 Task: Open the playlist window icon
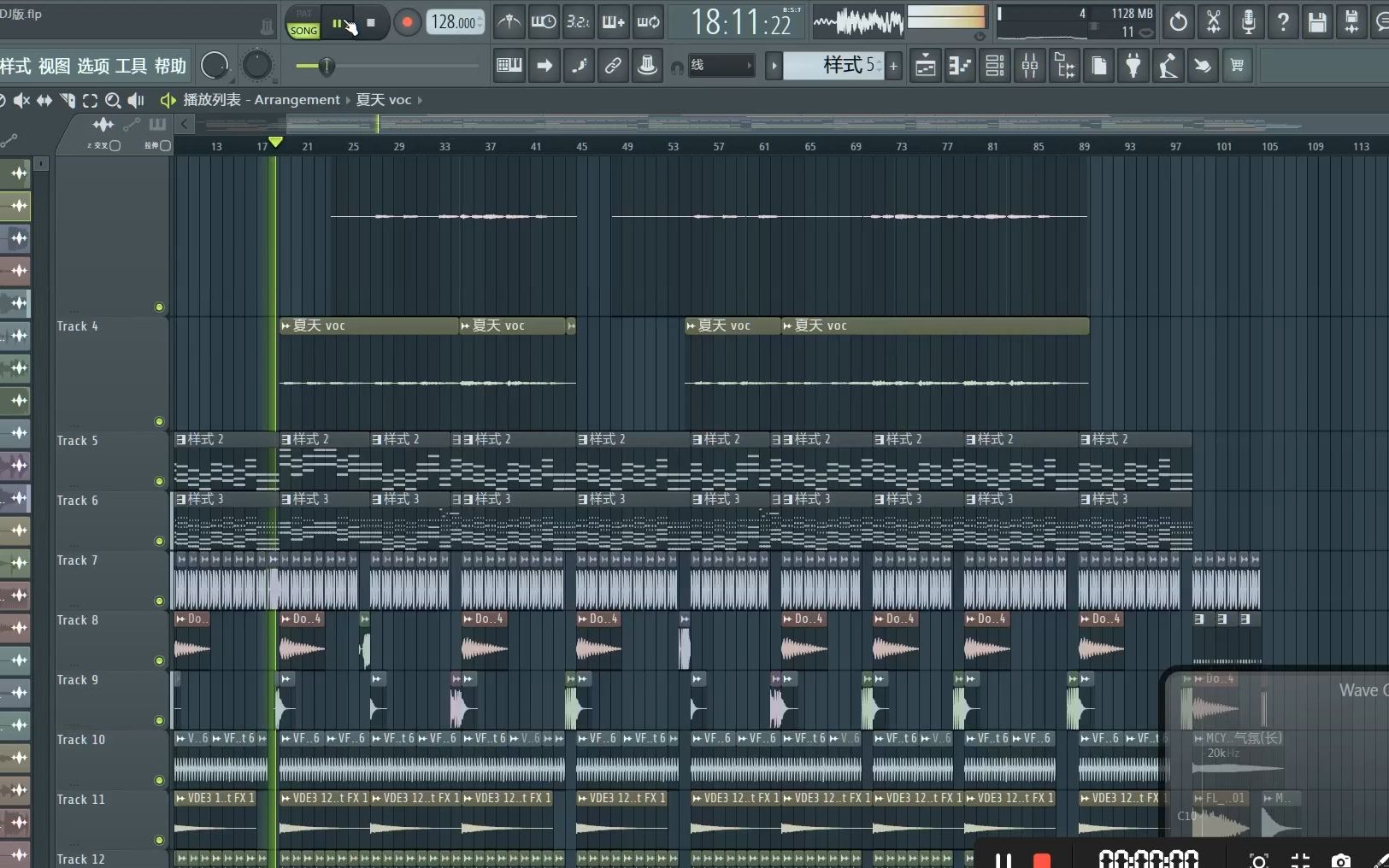(926, 65)
